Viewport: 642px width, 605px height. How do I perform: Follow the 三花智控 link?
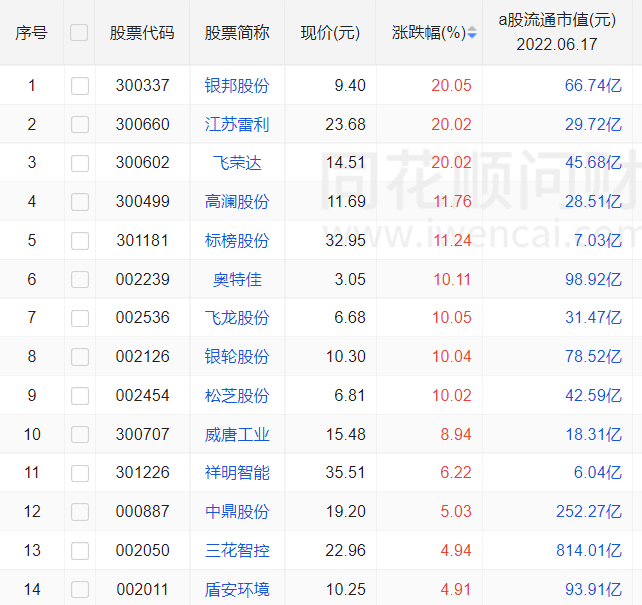(x=237, y=551)
